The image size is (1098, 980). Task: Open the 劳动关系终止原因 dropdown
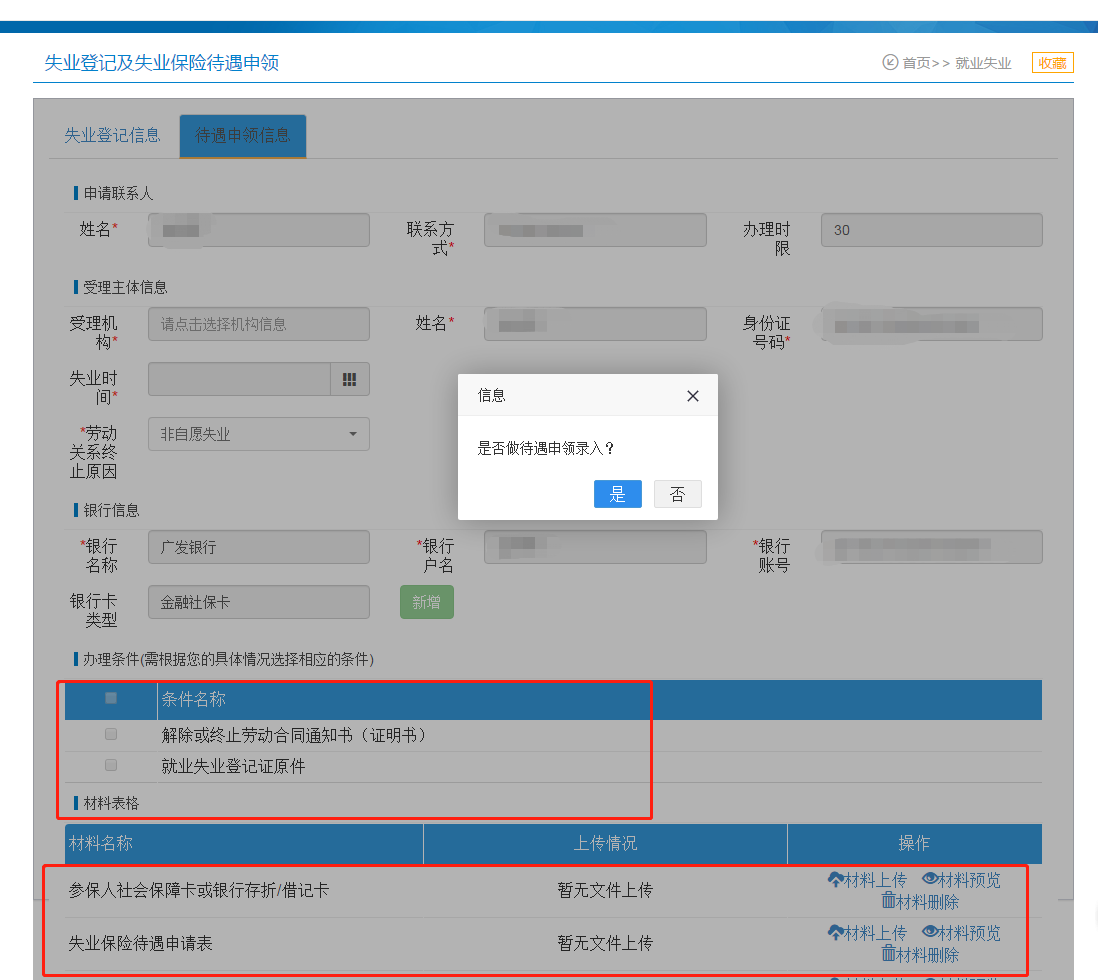coord(259,434)
